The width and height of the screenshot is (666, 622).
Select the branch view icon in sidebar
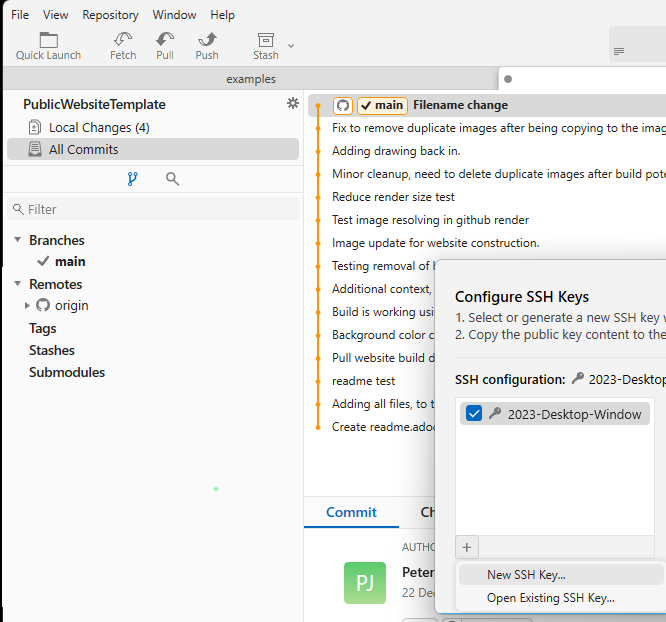point(132,179)
